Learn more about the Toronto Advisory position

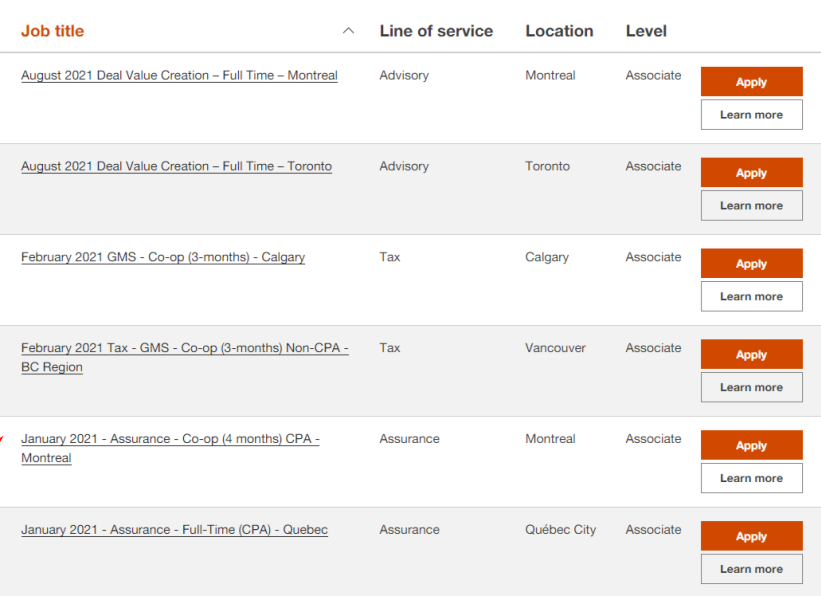(x=751, y=206)
